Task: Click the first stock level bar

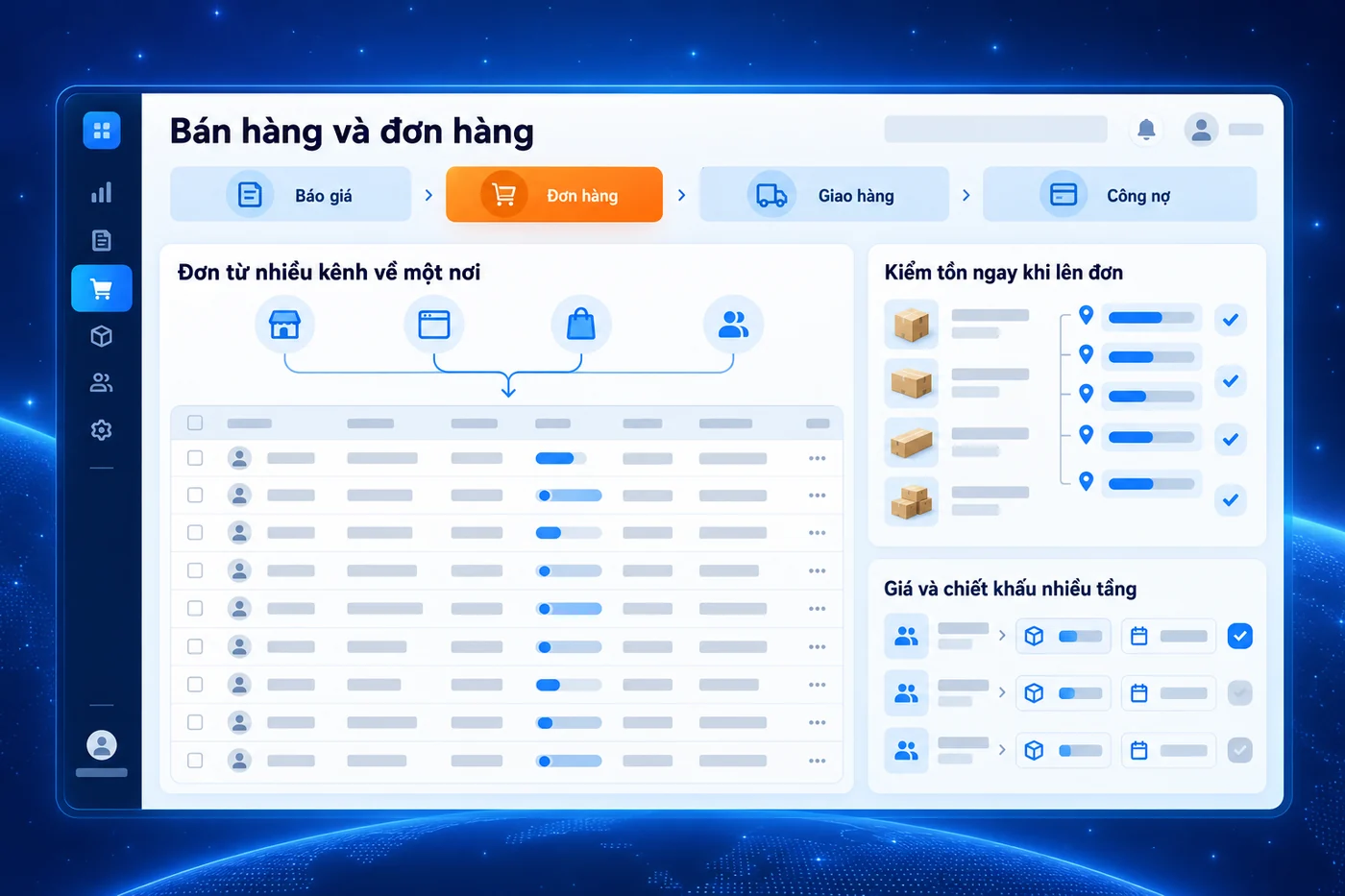Action: pos(1151,317)
